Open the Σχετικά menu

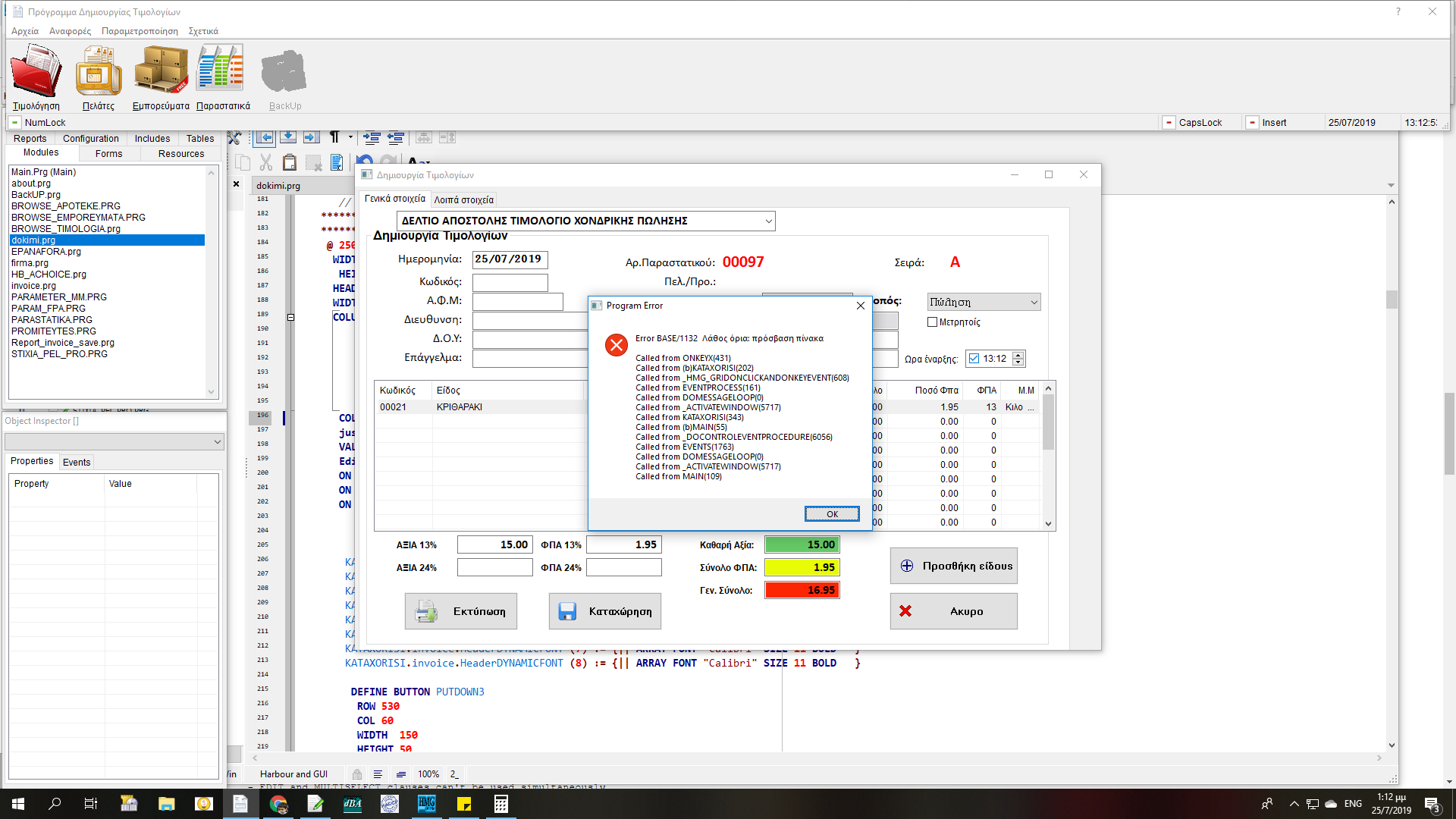point(203,31)
